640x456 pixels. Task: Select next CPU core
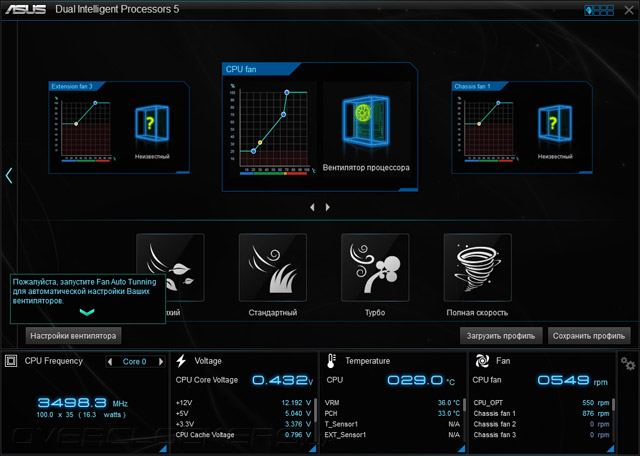click(161, 362)
